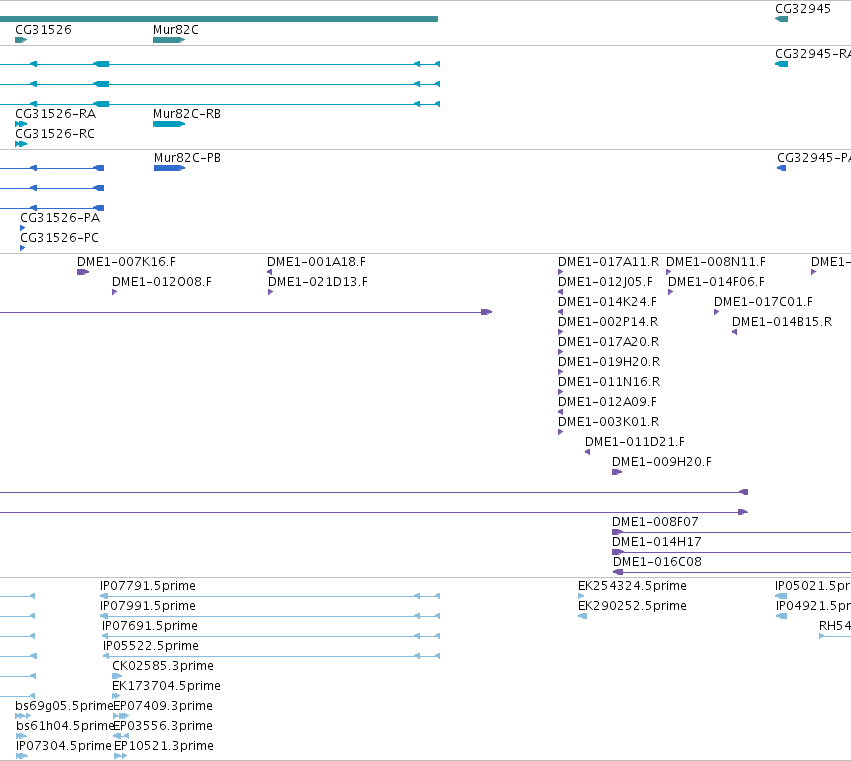Click the Mur82C-PB protein label
Viewport: 851px width, 761px height.
(187, 158)
